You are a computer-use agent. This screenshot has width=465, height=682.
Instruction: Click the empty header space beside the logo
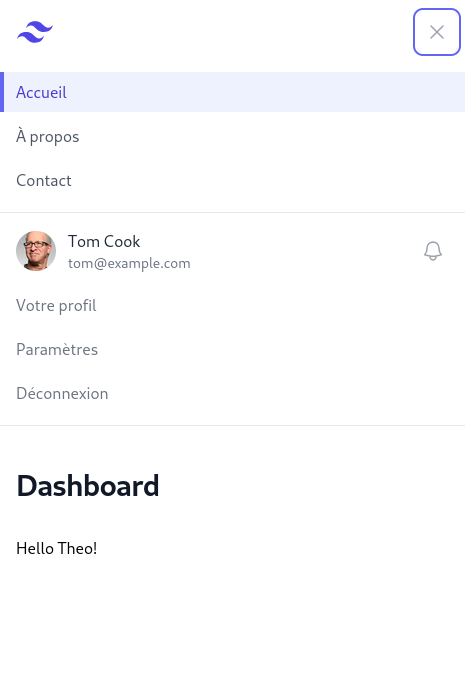coord(233,32)
